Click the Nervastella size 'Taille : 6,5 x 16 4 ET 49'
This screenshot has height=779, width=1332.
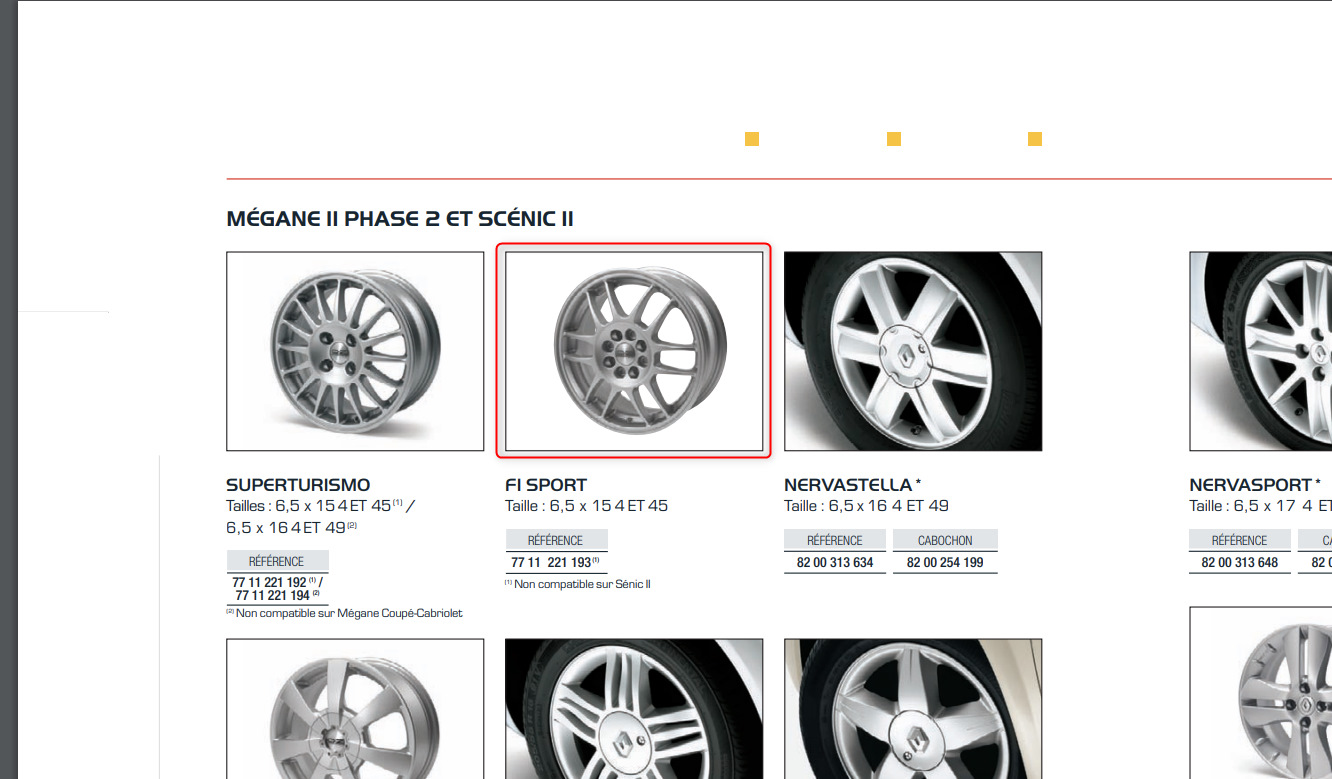coord(867,506)
